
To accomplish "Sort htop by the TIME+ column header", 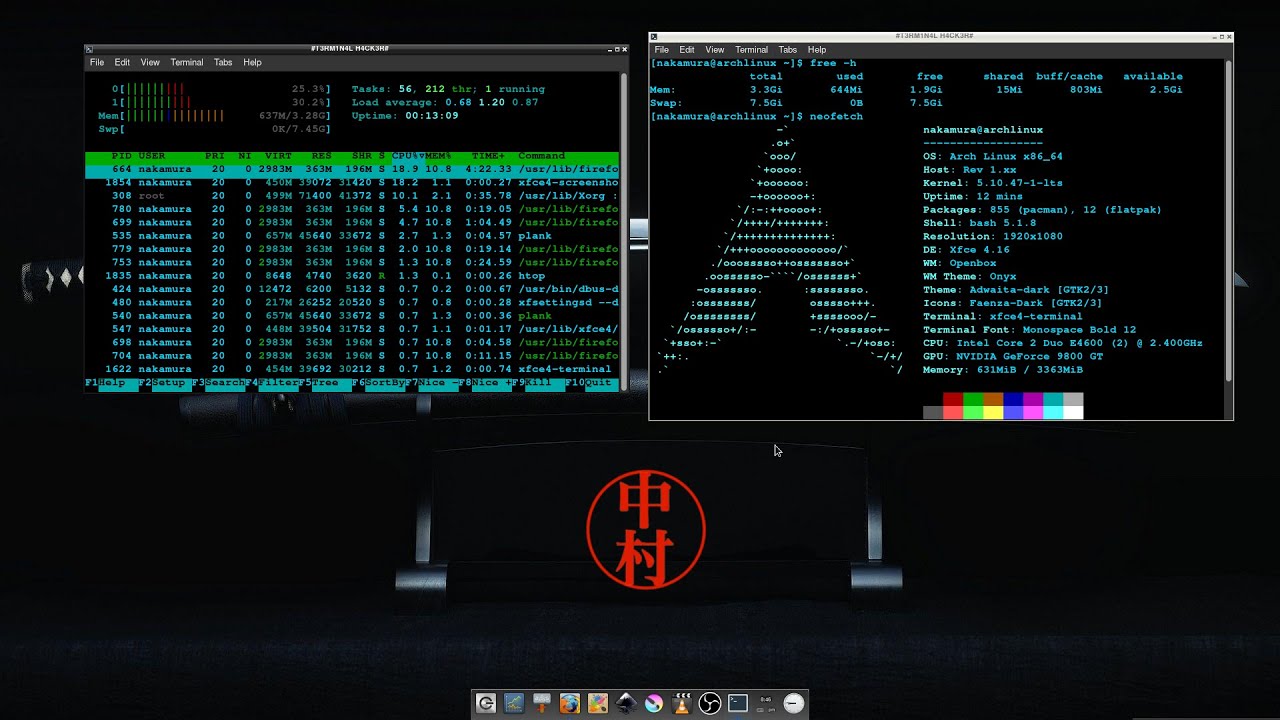I will 489,156.
